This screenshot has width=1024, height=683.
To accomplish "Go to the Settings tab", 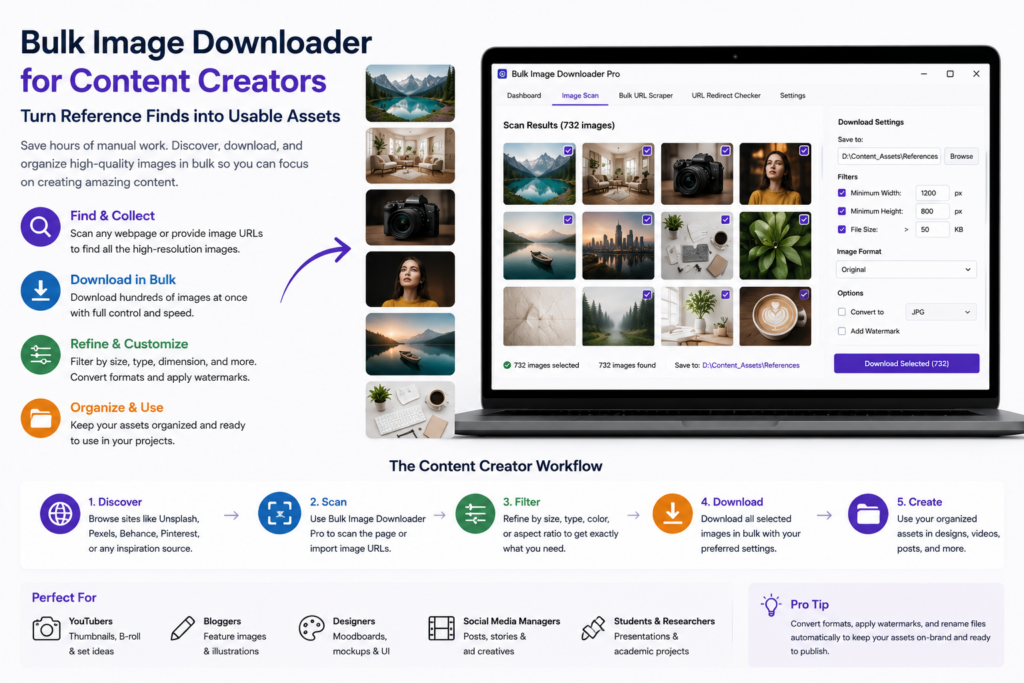I will pos(792,95).
